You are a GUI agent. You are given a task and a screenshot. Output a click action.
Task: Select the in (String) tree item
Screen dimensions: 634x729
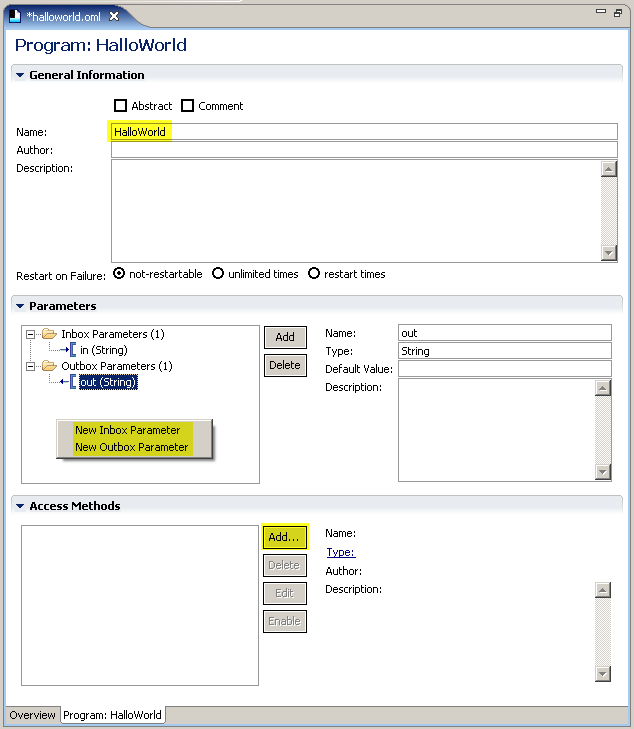point(104,350)
